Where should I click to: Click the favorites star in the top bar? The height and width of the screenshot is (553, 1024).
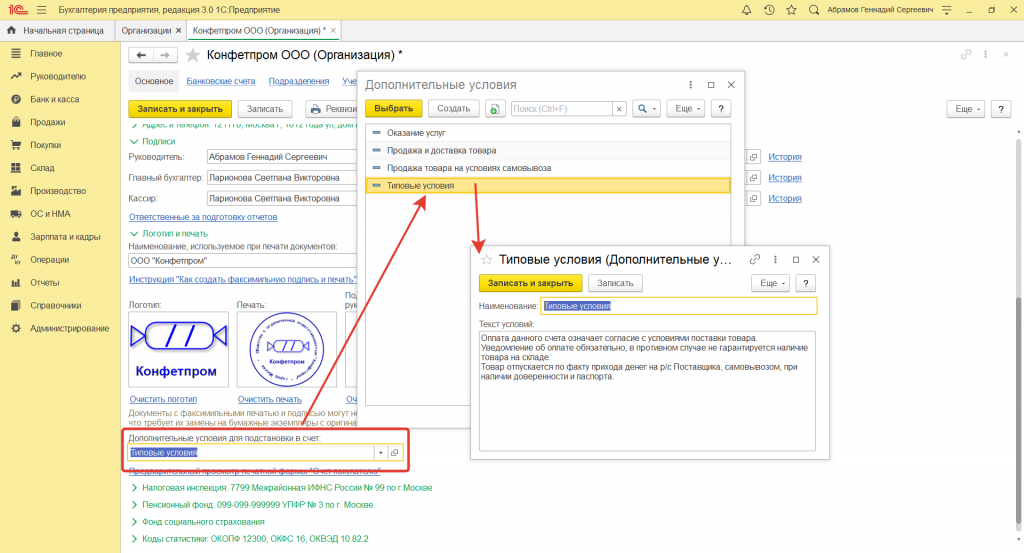[791, 10]
